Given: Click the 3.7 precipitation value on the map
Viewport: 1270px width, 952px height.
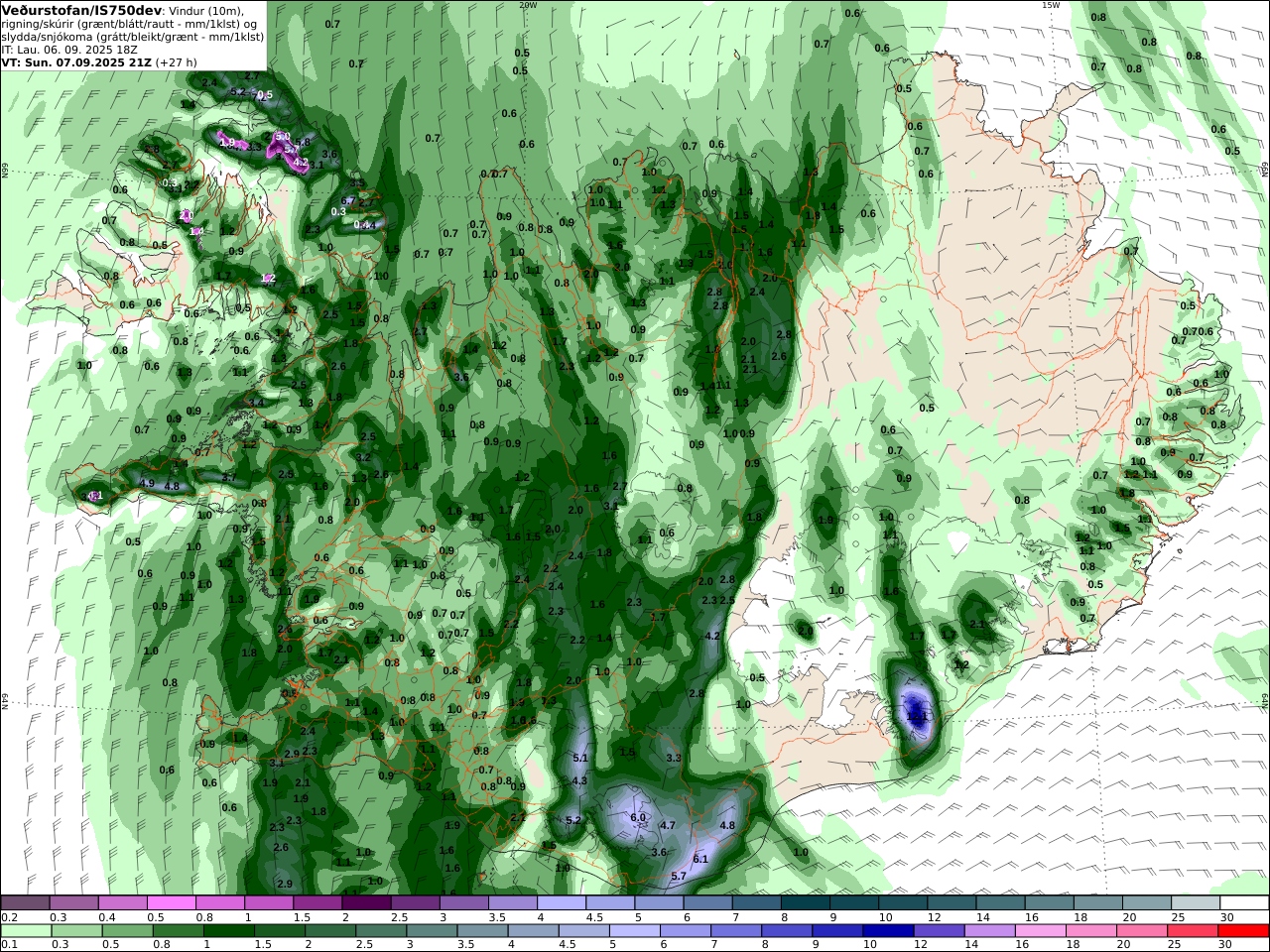Looking at the screenshot, I should (x=228, y=477).
